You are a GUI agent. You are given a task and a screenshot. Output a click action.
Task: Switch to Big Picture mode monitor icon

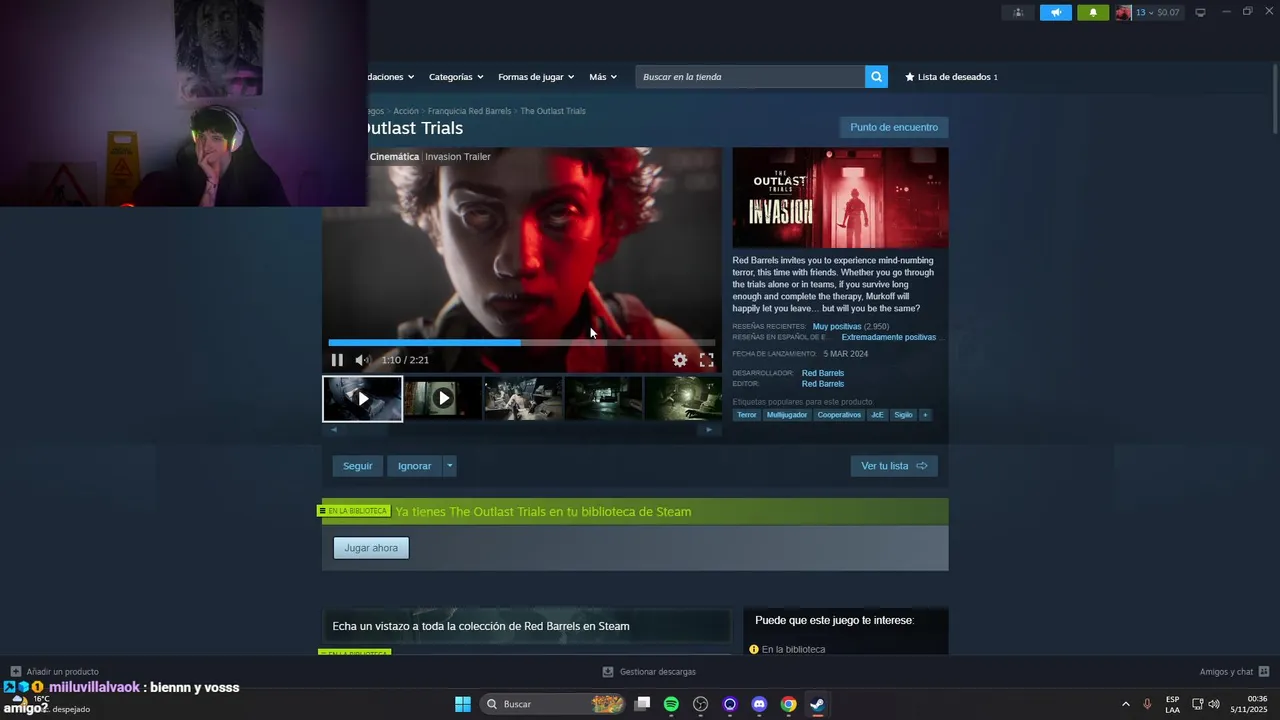click(x=1201, y=13)
